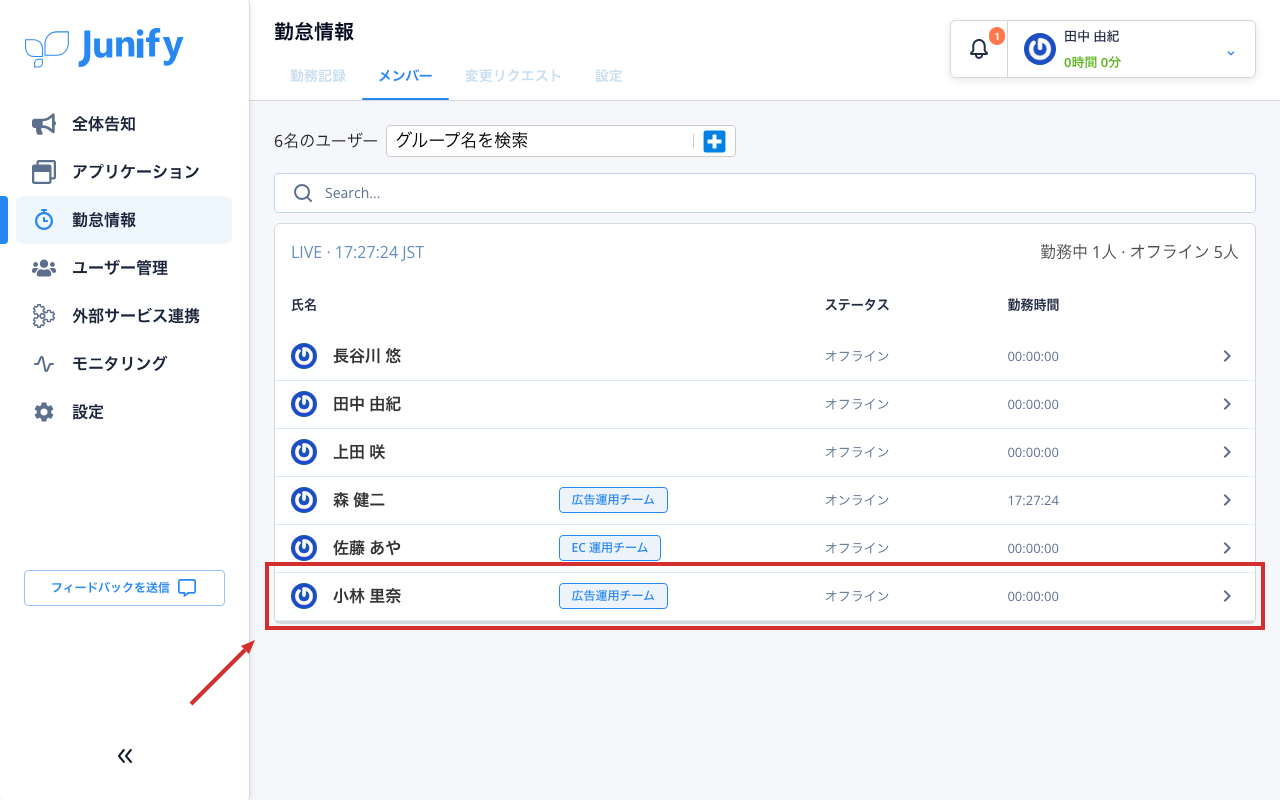The image size is (1280, 800).
Task: Click the avatar icon of 上田 咲
Action: (x=304, y=452)
